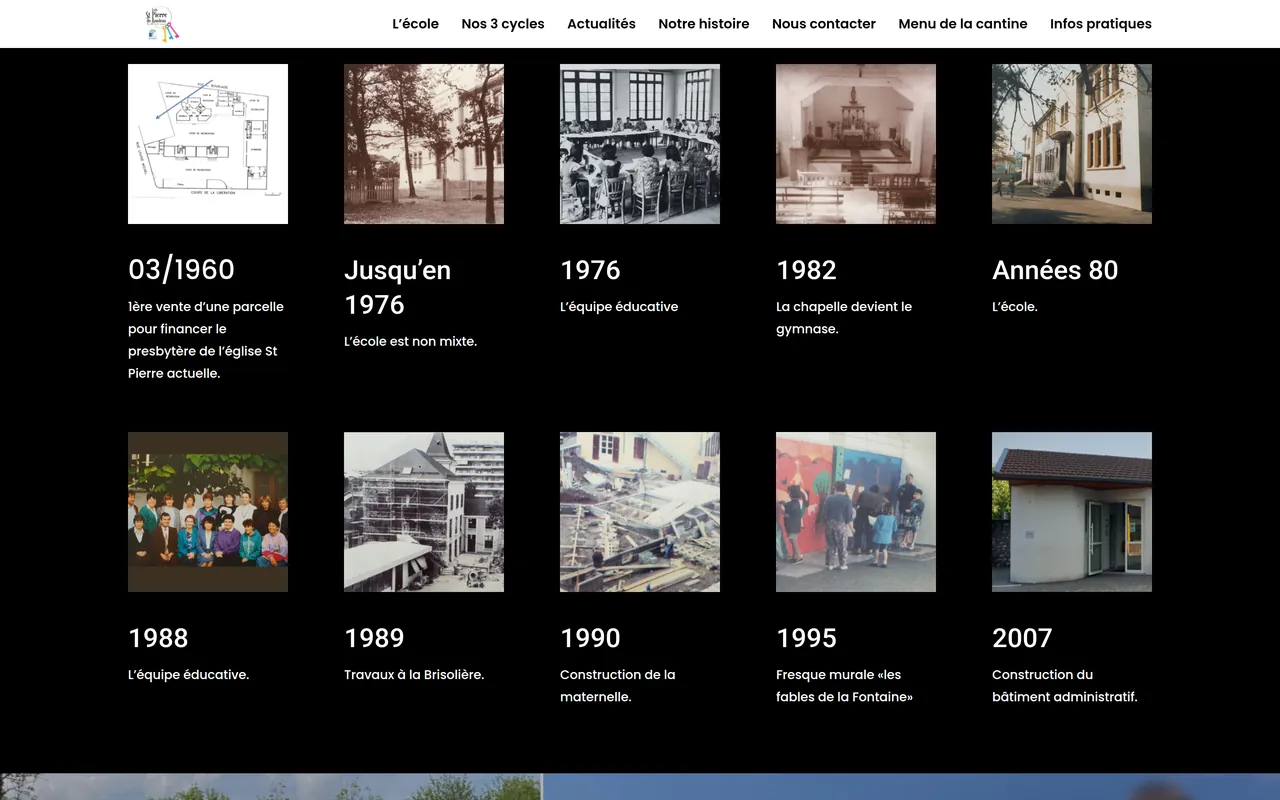Click the text "La chapelle devient le gymnase."
This screenshot has height=800, width=1280.
(x=844, y=318)
